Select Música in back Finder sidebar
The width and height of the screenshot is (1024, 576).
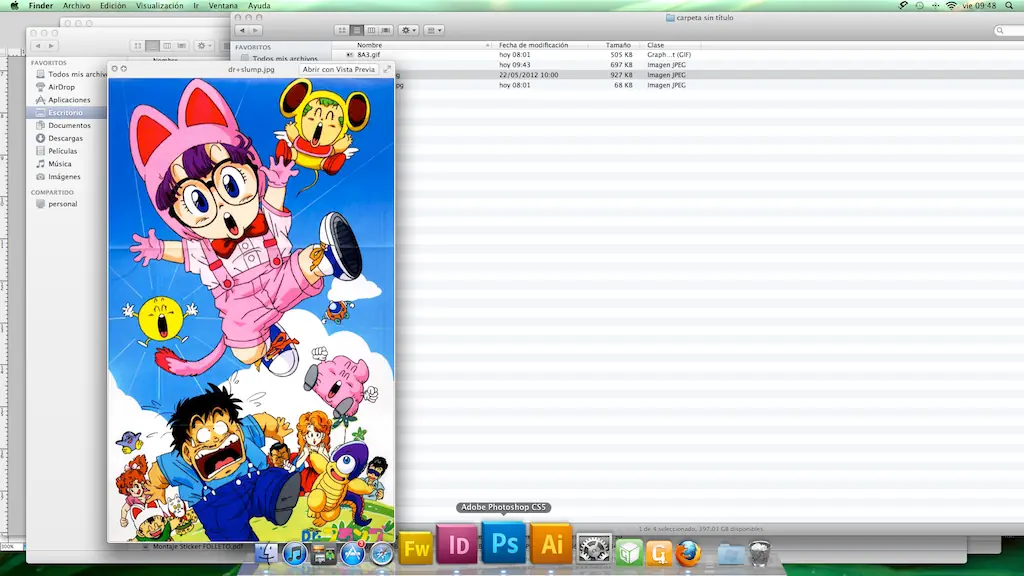pos(59,164)
